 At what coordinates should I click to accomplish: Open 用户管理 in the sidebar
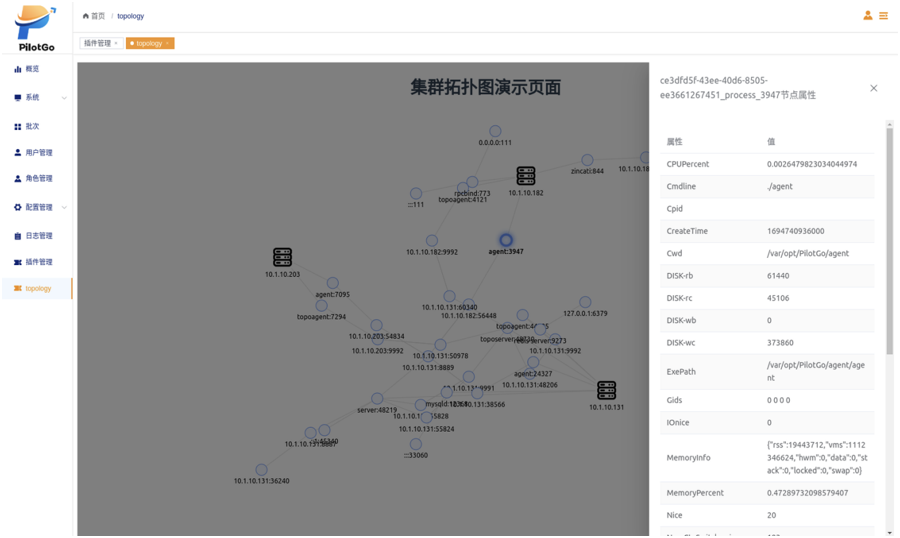pyautogui.click(x=38, y=153)
